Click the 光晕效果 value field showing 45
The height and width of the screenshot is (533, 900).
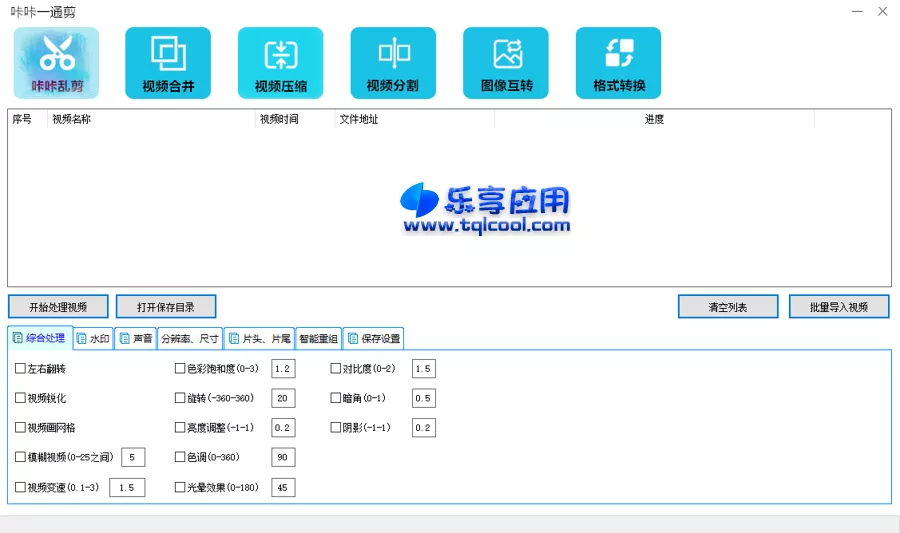click(x=283, y=488)
